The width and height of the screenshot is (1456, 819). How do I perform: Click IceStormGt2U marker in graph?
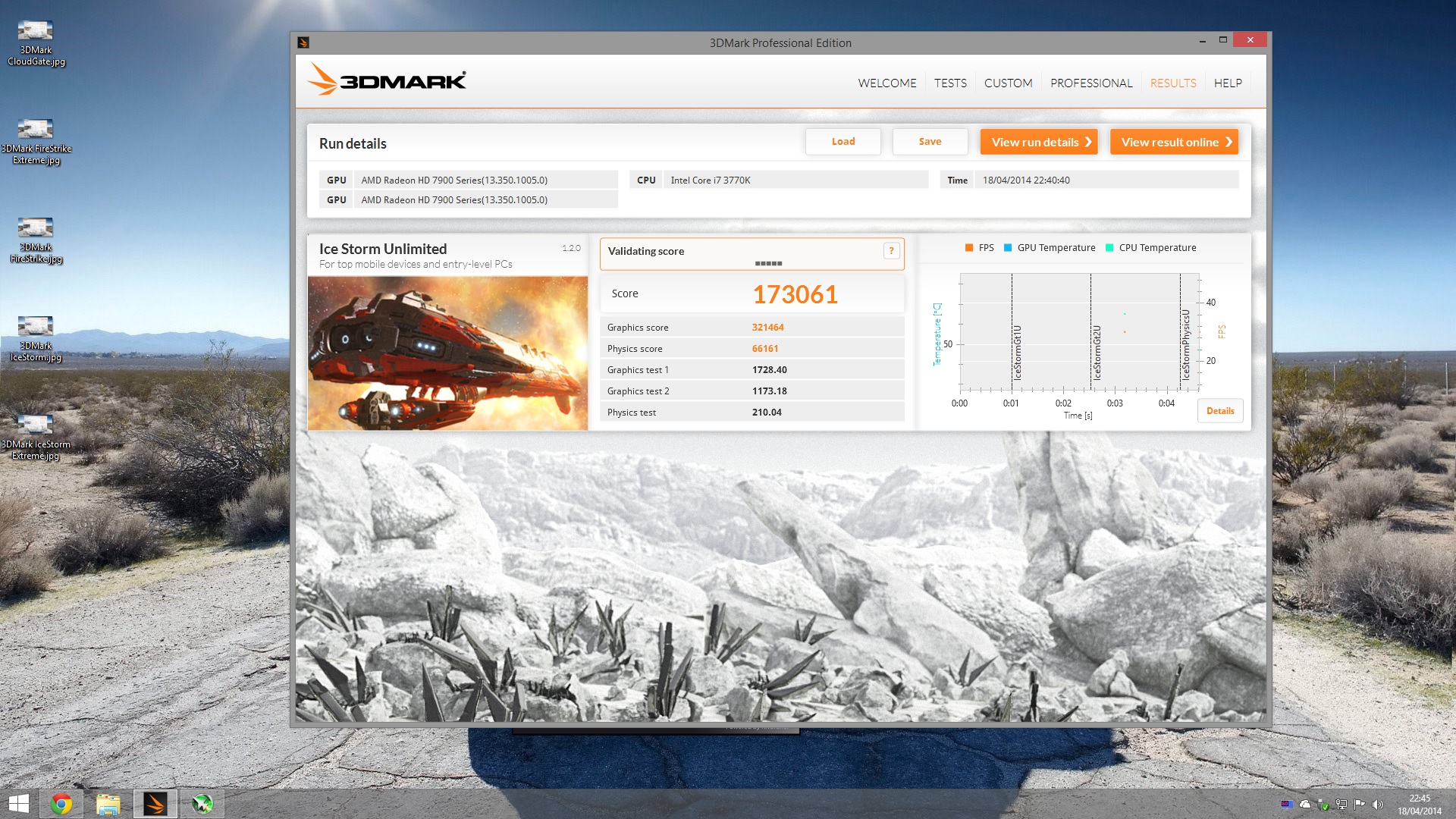coord(1097,353)
